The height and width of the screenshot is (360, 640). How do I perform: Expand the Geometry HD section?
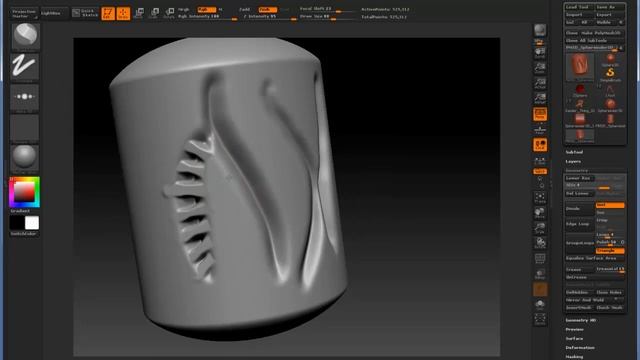[x=581, y=320]
